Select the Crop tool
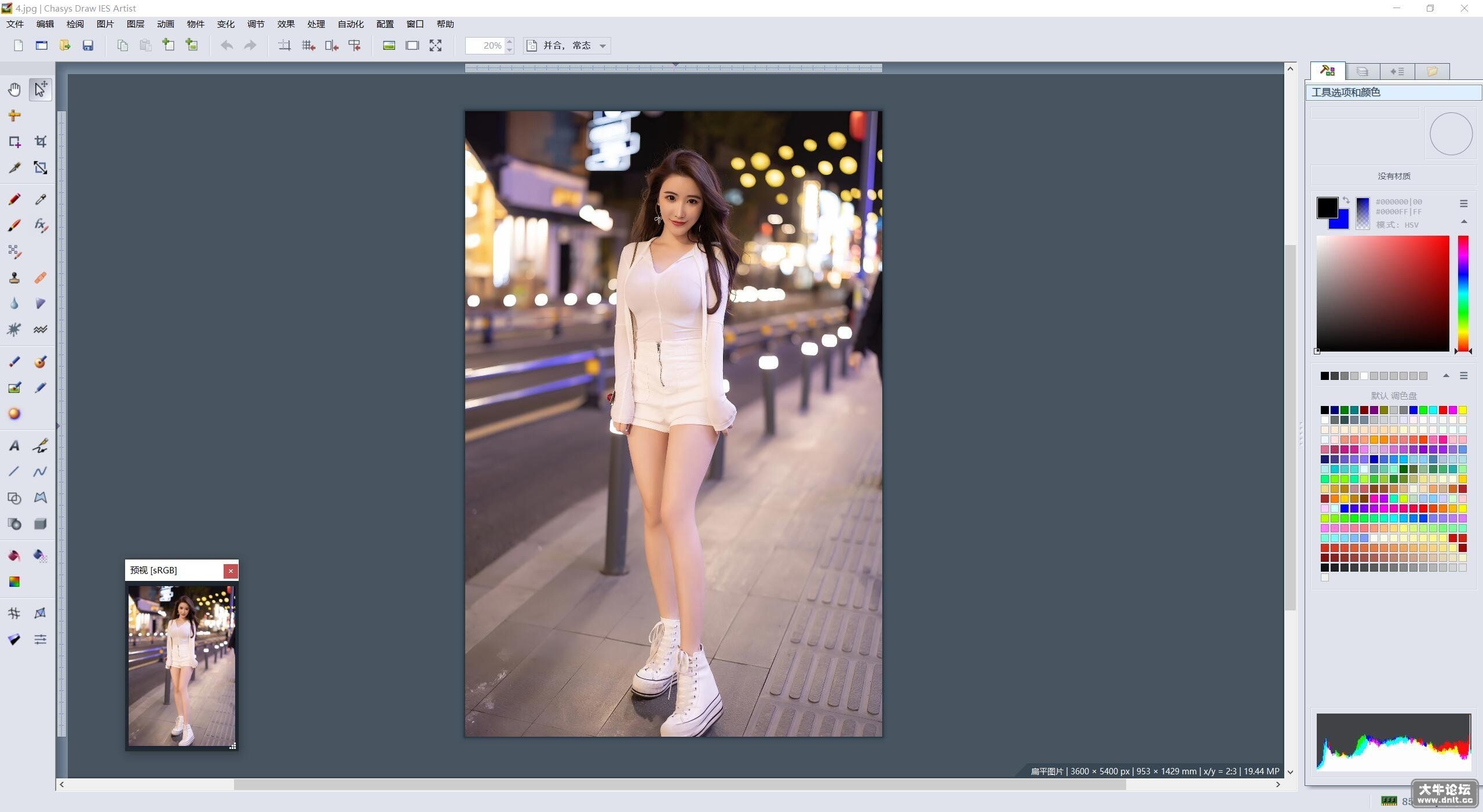 (40, 141)
